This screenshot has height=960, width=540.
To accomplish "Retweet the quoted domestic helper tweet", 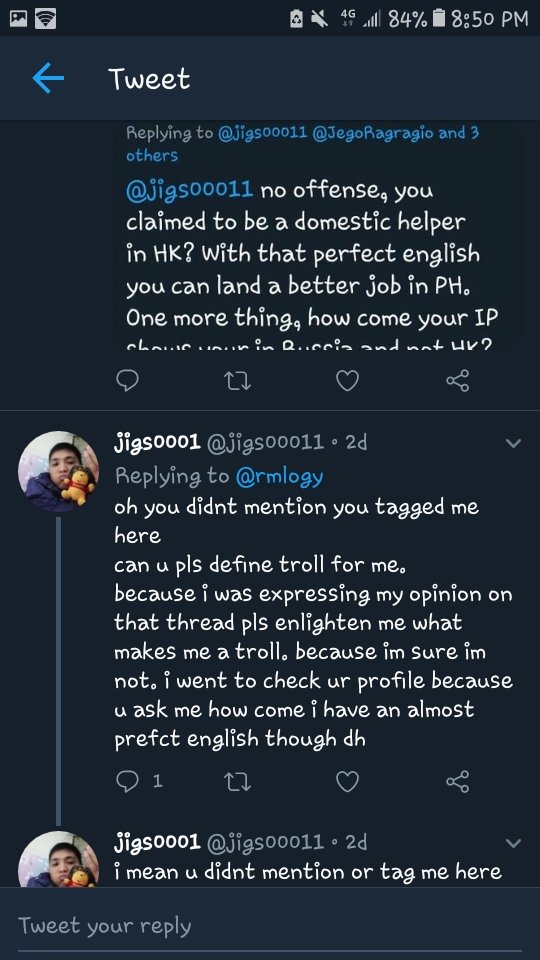I will (237, 381).
